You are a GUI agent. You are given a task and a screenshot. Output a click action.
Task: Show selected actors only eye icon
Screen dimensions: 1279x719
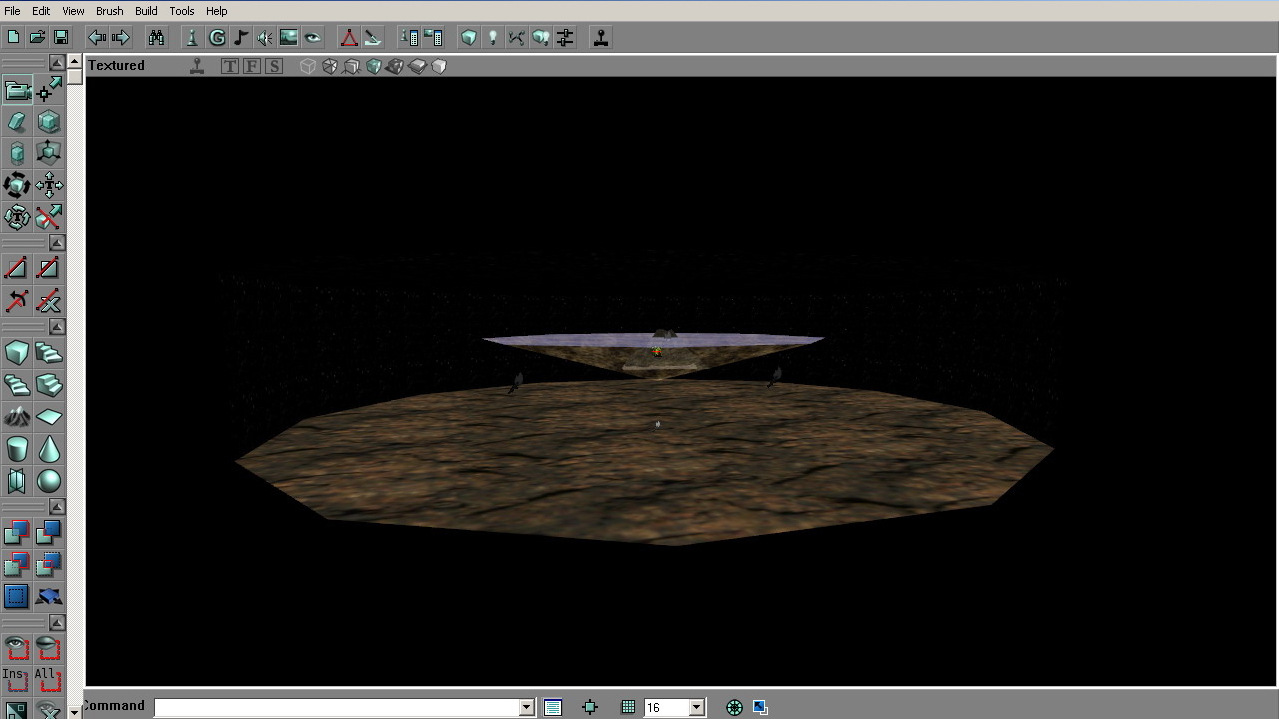point(17,647)
